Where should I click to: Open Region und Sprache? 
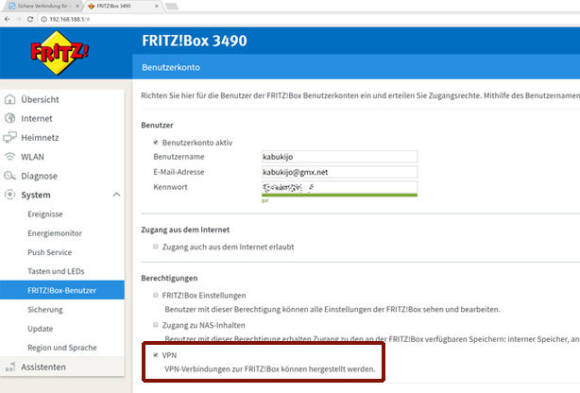(x=62, y=348)
